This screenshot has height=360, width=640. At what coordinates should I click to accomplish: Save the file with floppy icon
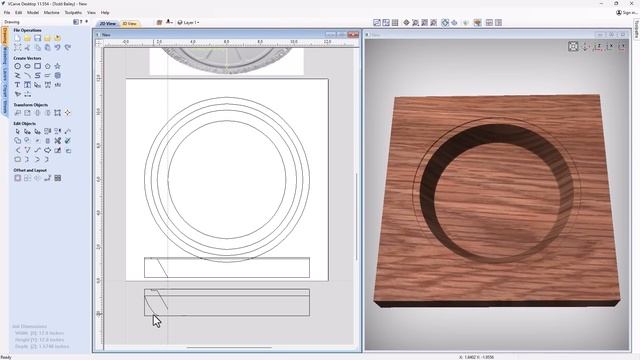[38, 38]
